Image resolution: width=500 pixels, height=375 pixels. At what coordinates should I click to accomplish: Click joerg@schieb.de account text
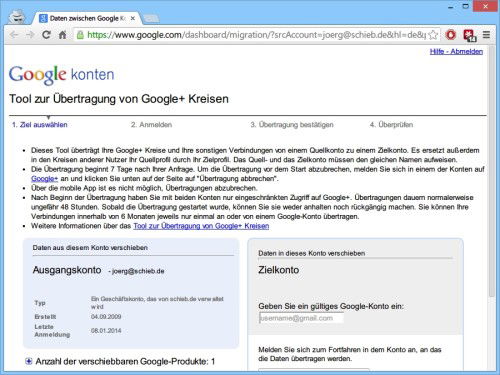point(138,271)
